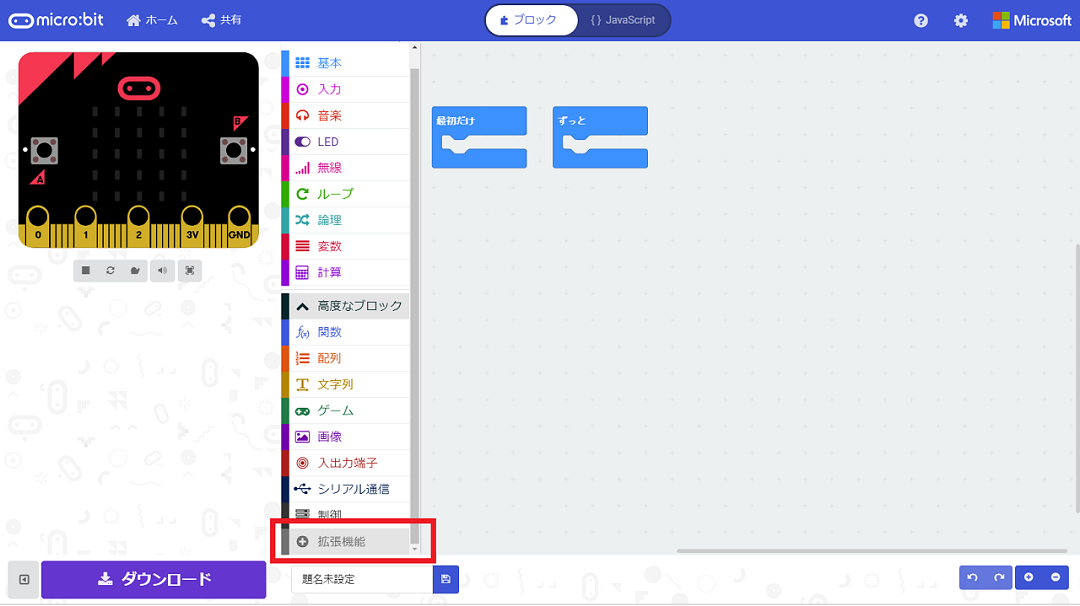Collapse the simulator panel with side toggle
This screenshot has height=606, width=1080.
[23, 579]
